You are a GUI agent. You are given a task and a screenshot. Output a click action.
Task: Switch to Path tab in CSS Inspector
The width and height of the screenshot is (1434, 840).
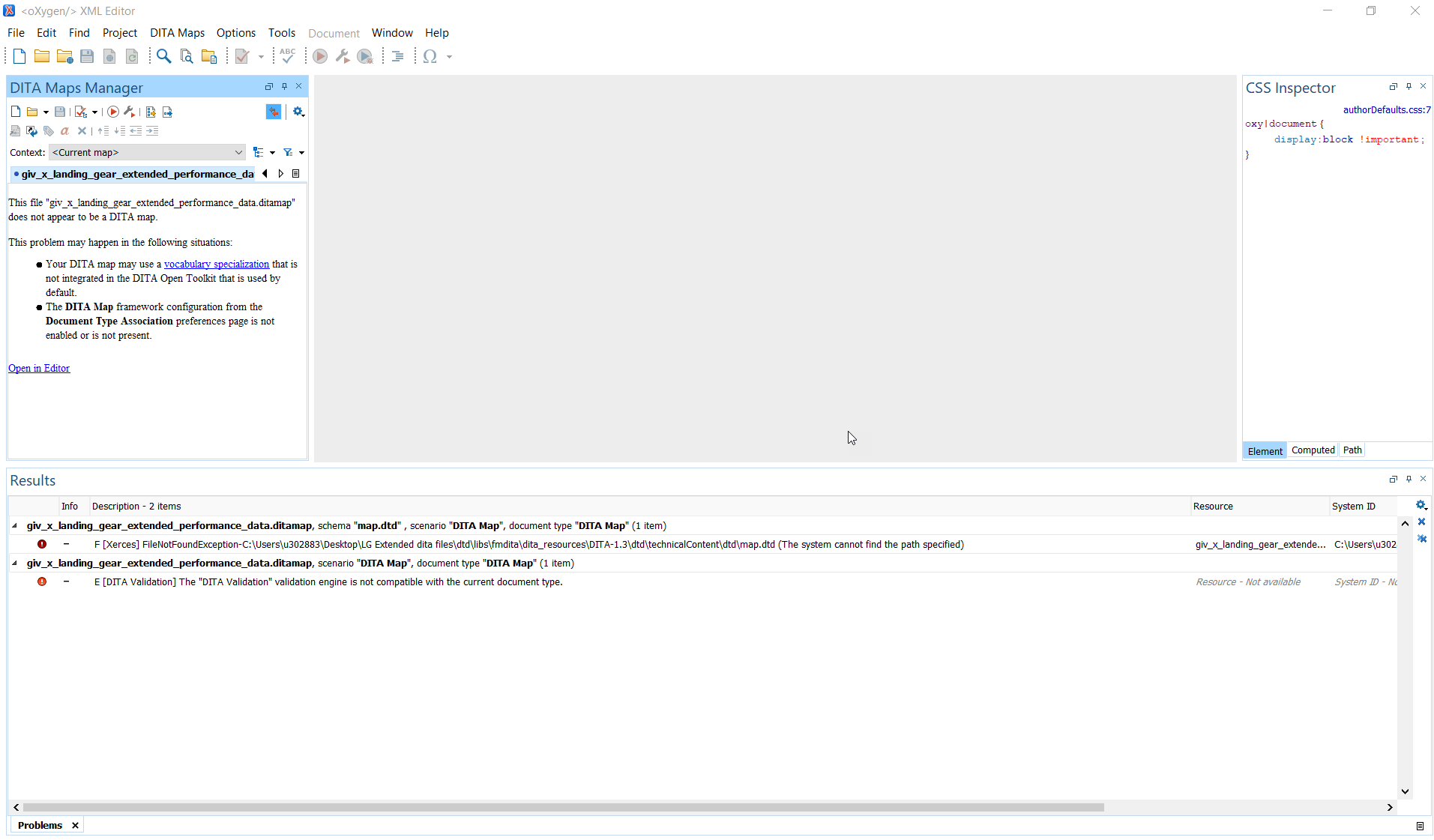click(1352, 450)
